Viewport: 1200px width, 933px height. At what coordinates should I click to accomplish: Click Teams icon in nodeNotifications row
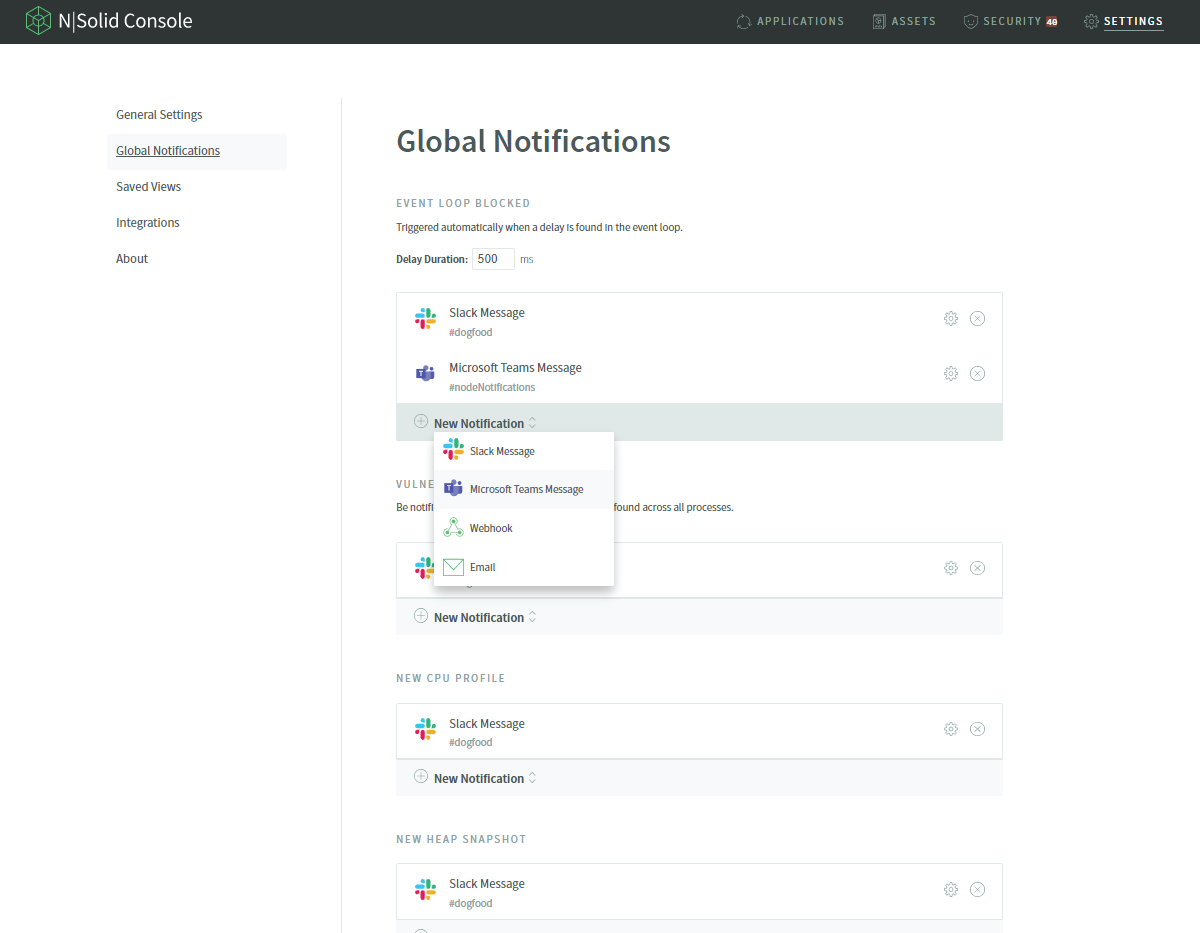tap(425, 374)
